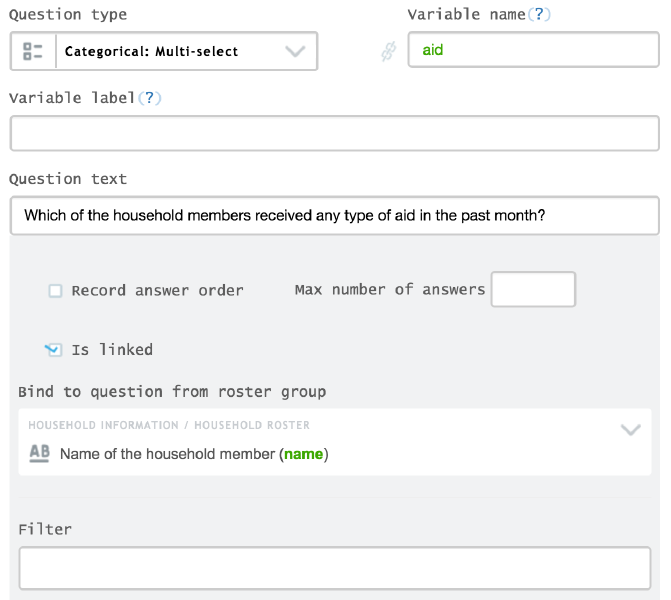This screenshot has height=600, width=671.
Task: Click the Household Information / Household Roster breadcrumb
Action: tap(168, 425)
